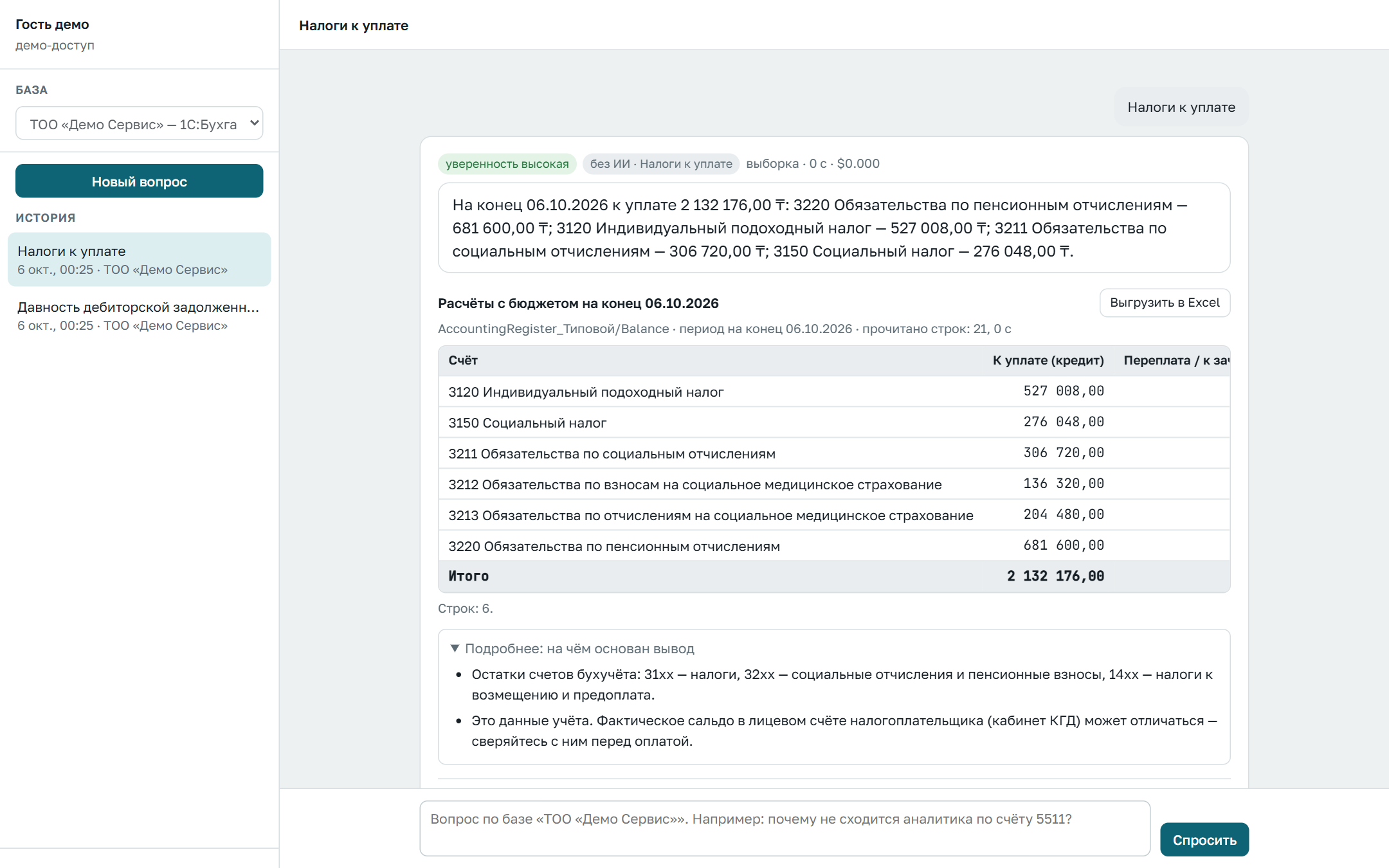1389x868 pixels.
Task: Click the amount 306 720,00
Action: (x=1064, y=453)
